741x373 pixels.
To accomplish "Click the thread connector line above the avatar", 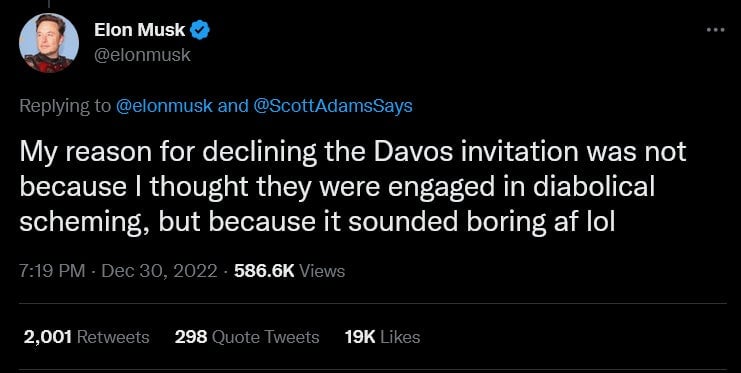I will pos(48,4).
